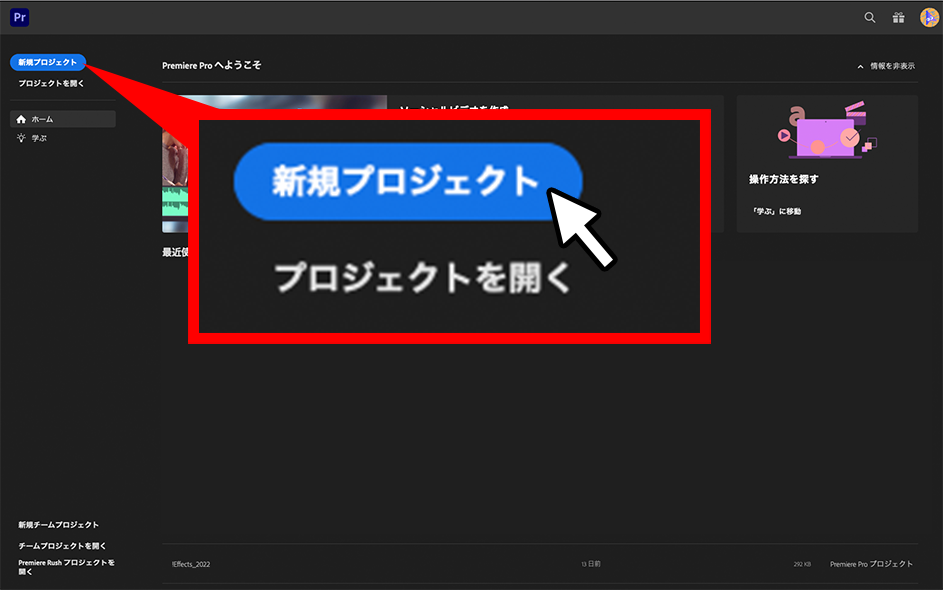Click チームプロジェクトを開く
The image size is (943, 590).
tap(62, 546)
